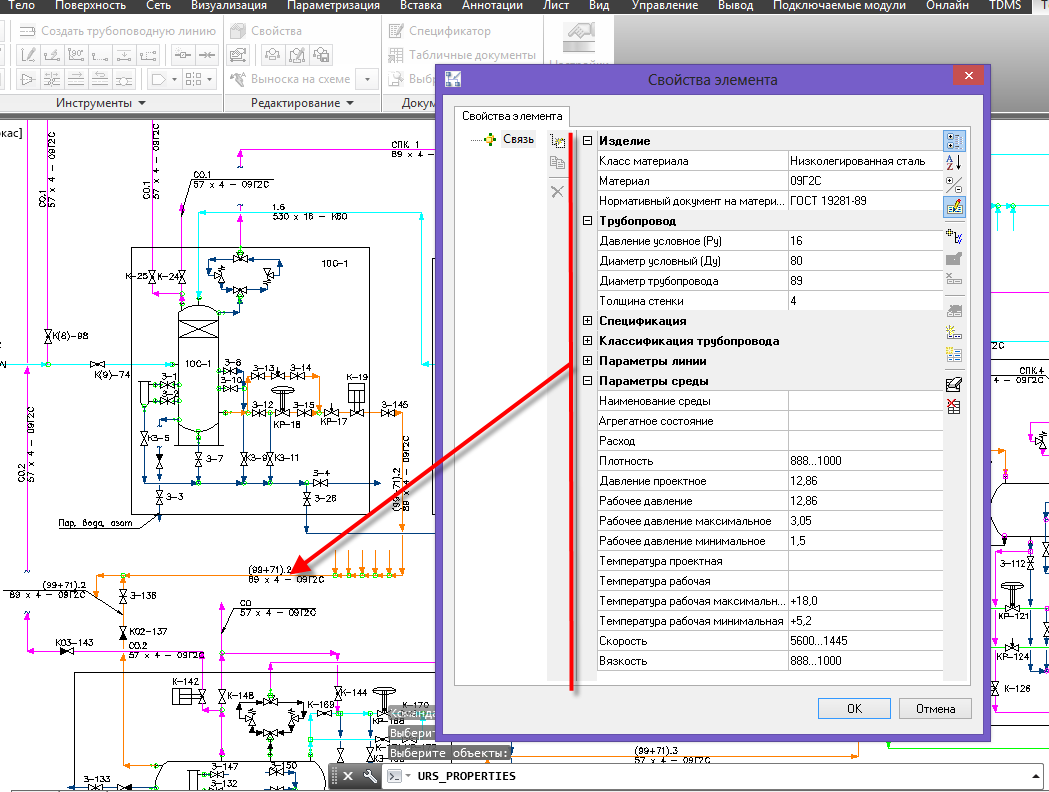
Task: Click the select objects icon beside Связь
Action: 557,141
